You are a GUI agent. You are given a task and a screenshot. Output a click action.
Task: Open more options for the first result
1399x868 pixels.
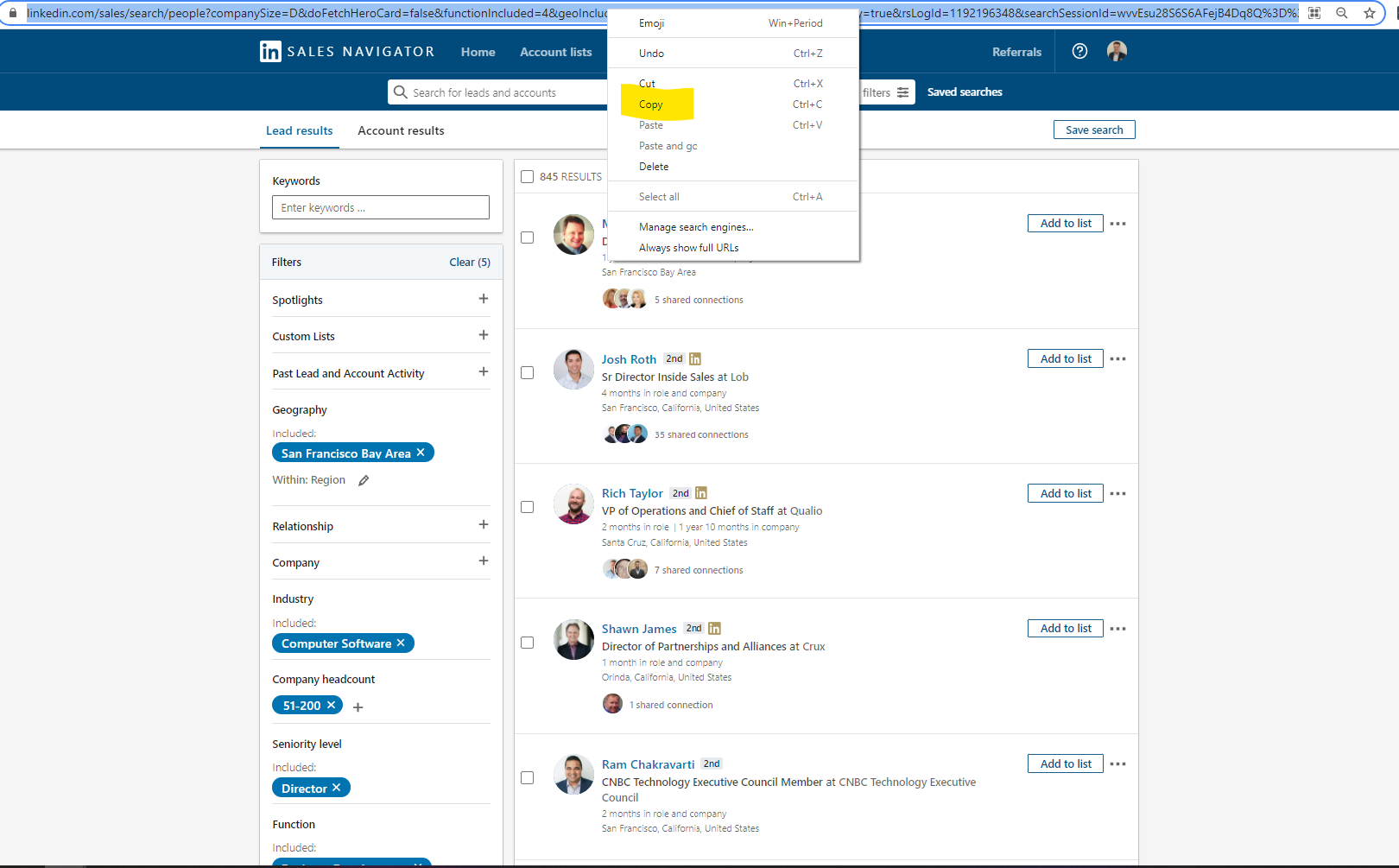click(1117, 224)
